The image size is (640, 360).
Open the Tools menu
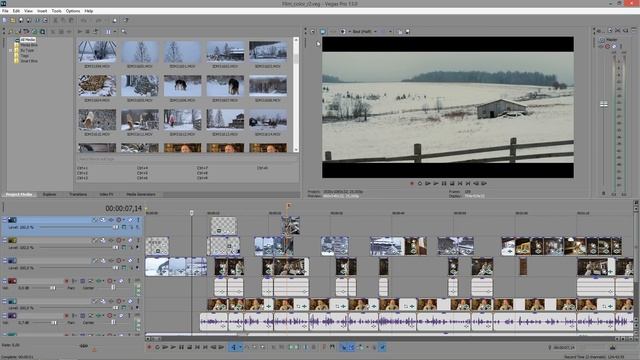tap(56, 11)
